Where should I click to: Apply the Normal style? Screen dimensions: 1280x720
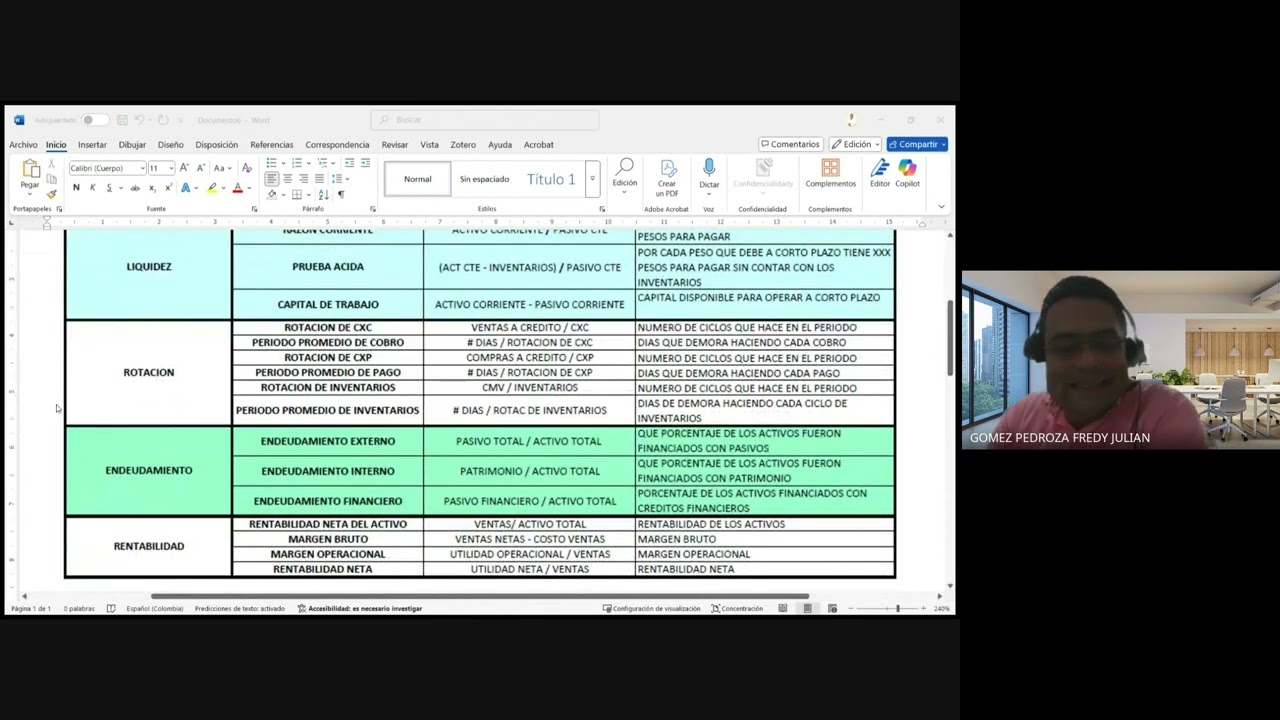[x=418, y=179]
